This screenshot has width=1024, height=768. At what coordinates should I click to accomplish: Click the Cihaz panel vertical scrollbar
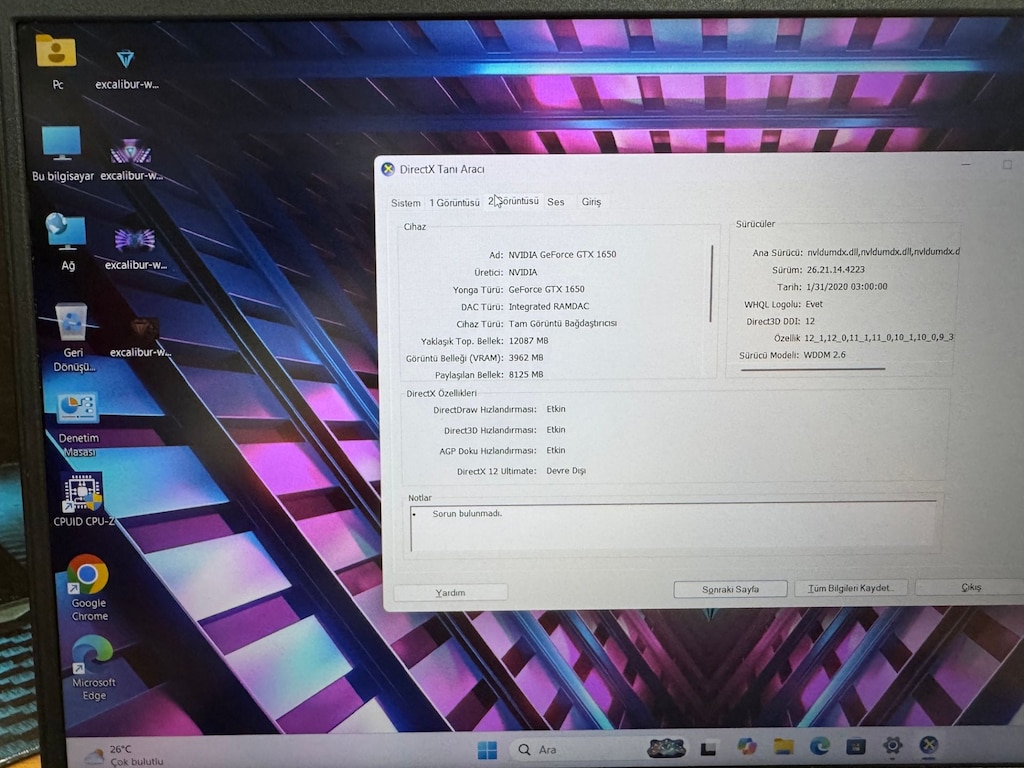click(711, 283)
